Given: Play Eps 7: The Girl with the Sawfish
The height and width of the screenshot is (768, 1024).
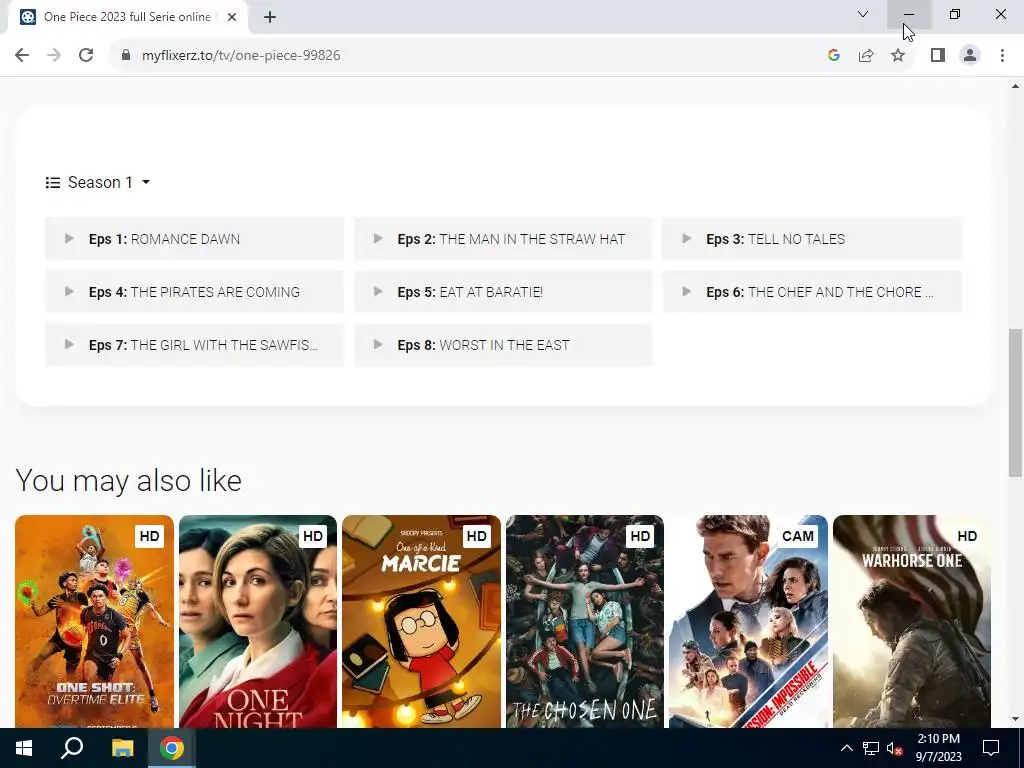Looking at the screenshot, I should pyautogui.click(x=194, y=345).
